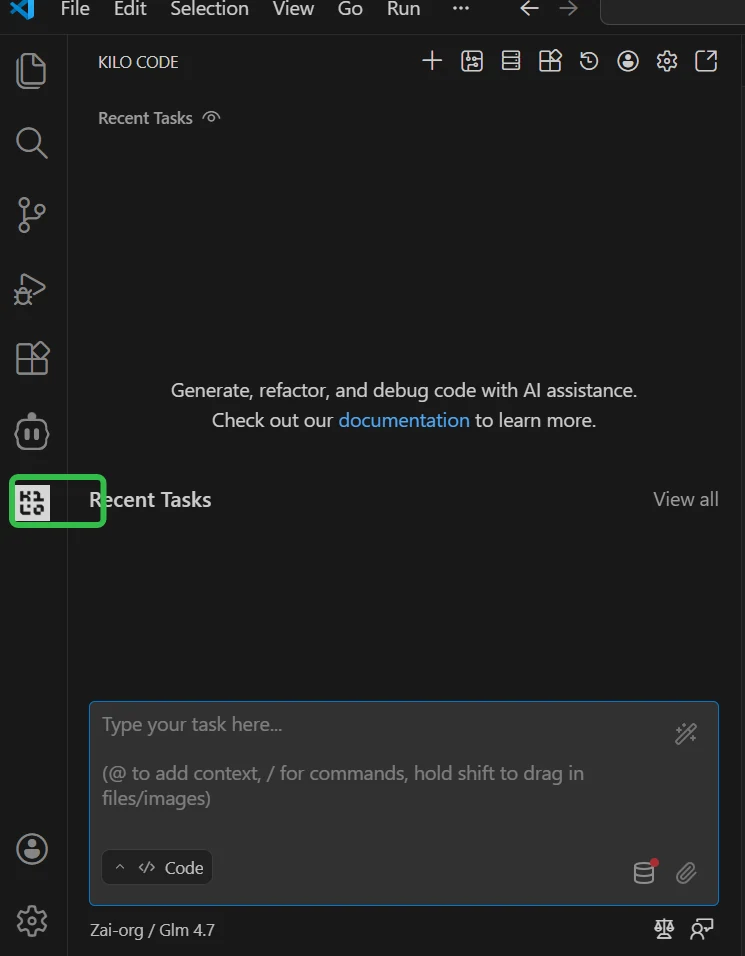Open the View menu
Screen dimensions: 745x956
click(293, 9)
